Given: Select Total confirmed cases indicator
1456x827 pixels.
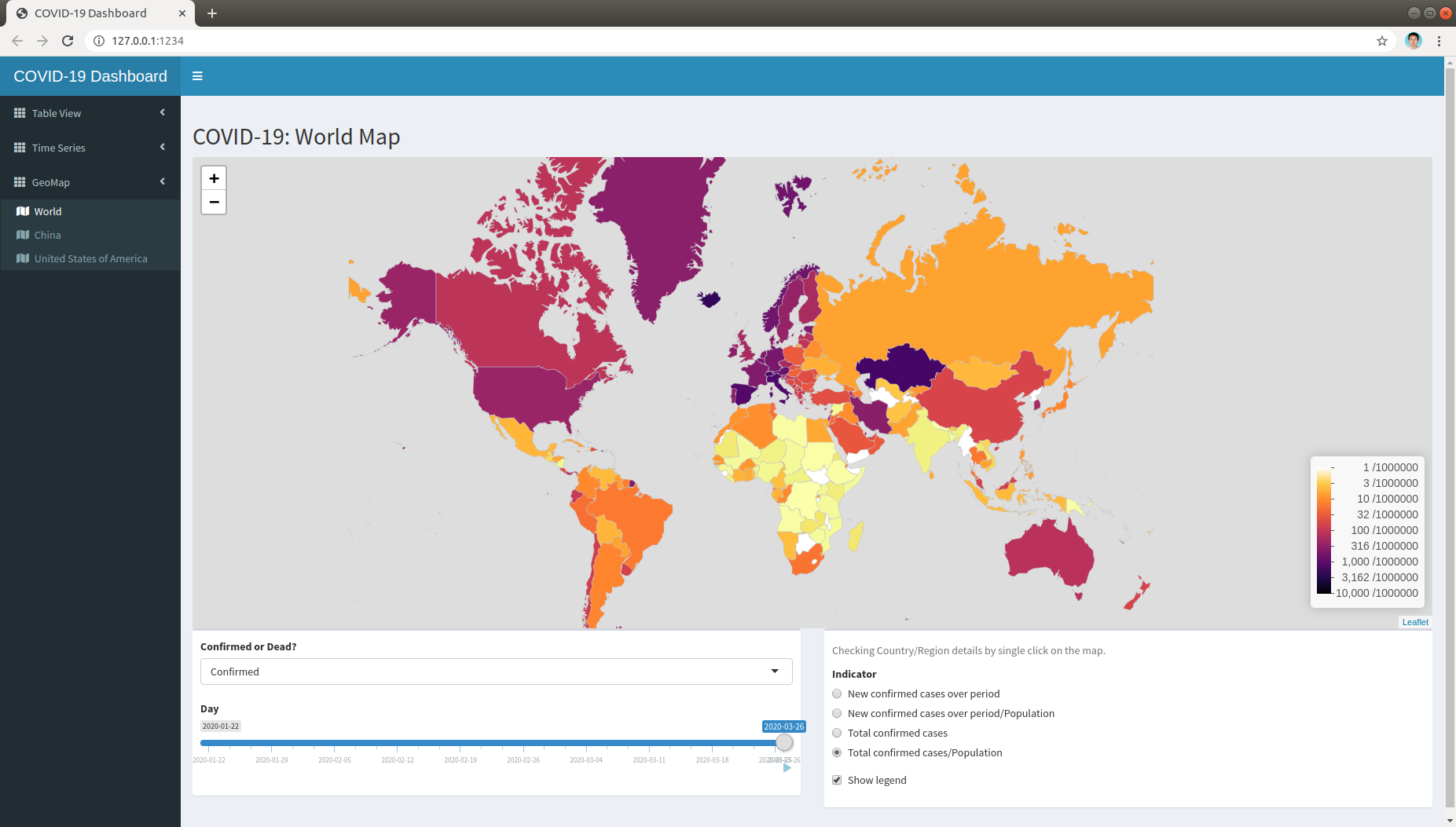Looking at the screenshot, I should 837,733.
